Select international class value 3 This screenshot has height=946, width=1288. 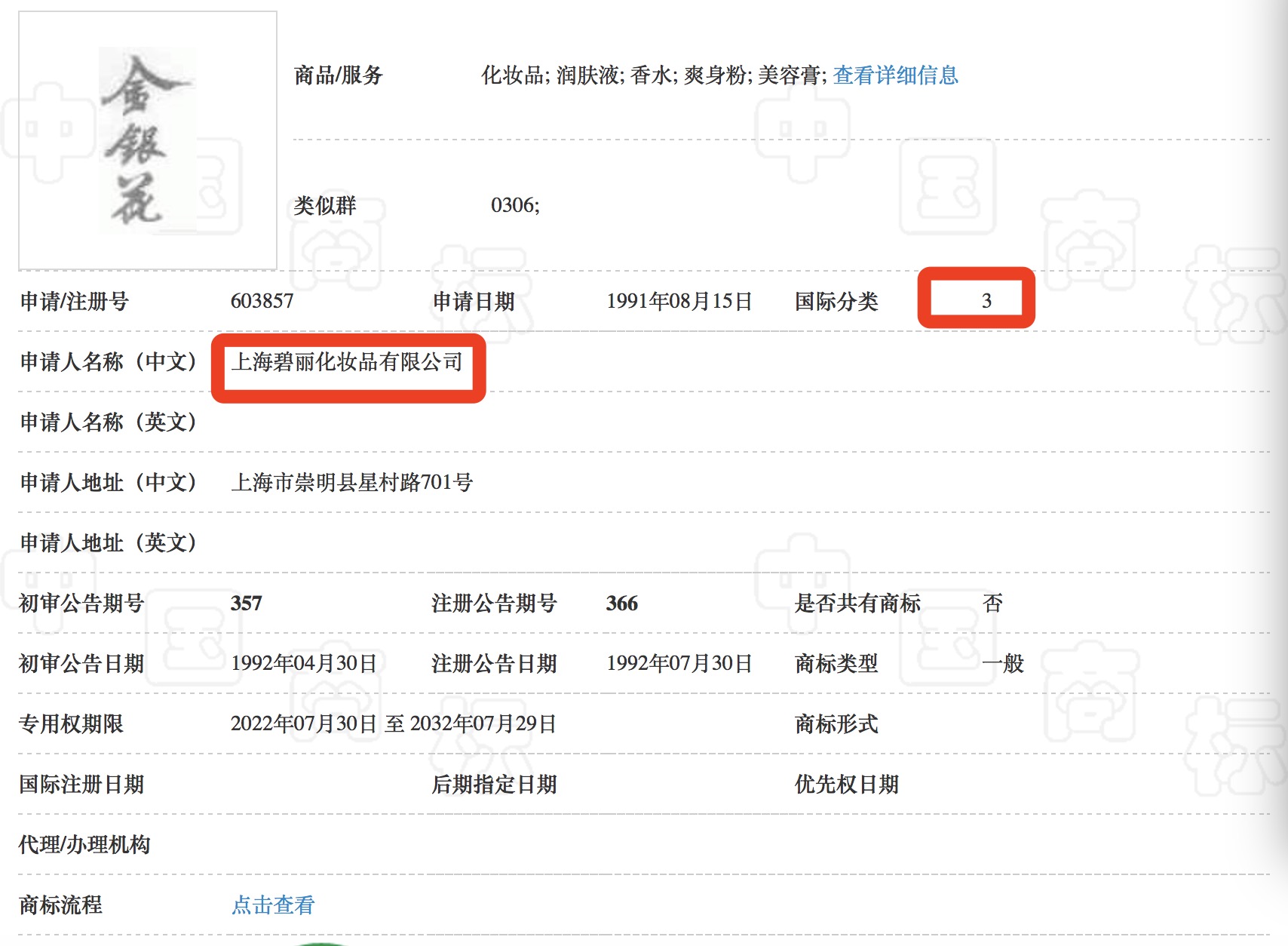(x=986, y=301)
